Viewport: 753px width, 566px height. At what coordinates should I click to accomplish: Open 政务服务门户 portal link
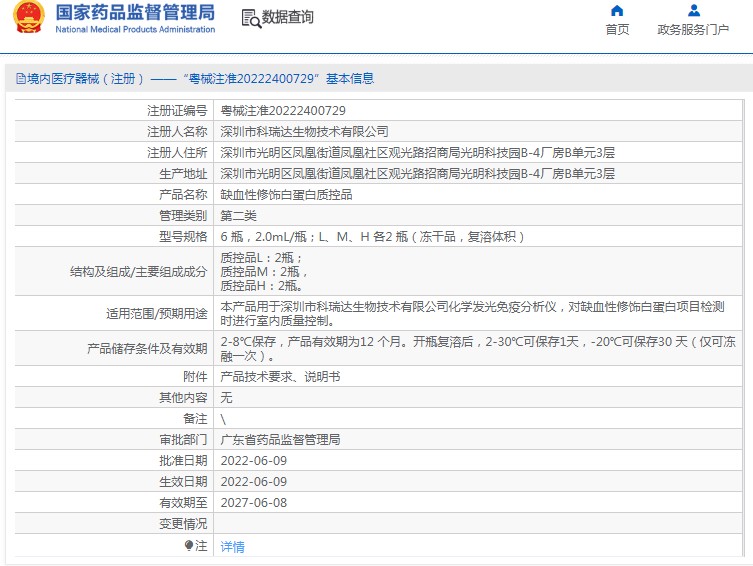(x=693, y=29)
